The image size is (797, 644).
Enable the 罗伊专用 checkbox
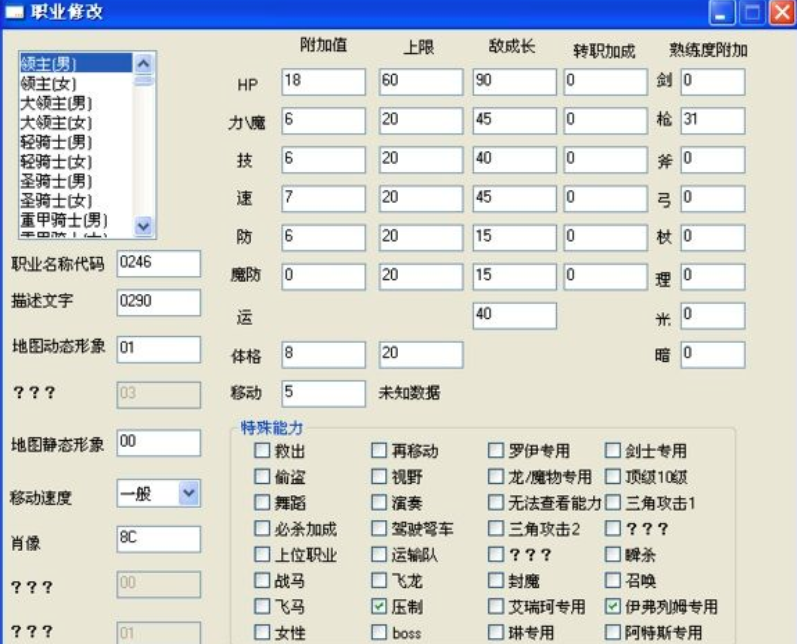pos(496,450)
